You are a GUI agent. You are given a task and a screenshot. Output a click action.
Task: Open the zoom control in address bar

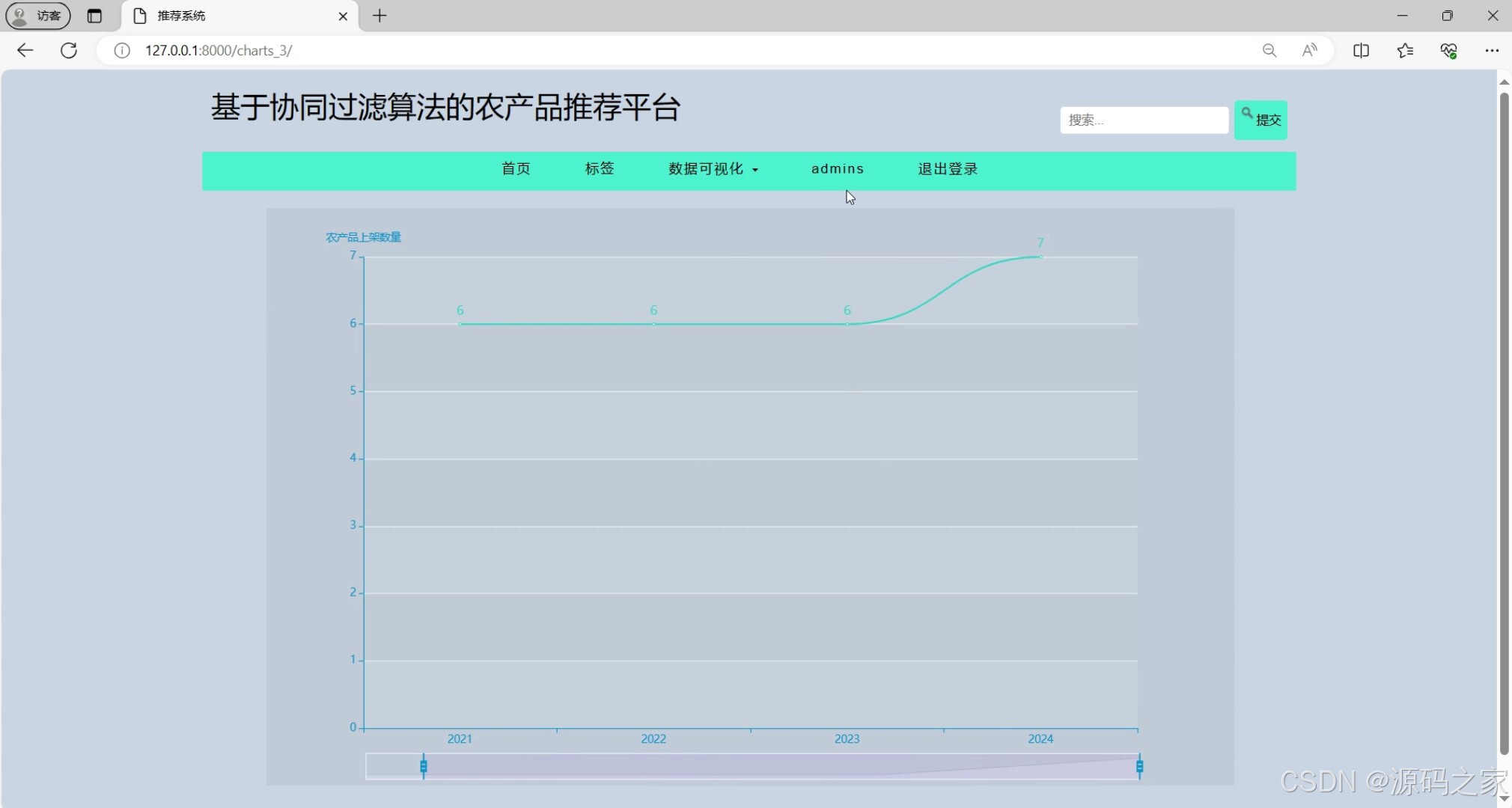(x=1269, y=50)
